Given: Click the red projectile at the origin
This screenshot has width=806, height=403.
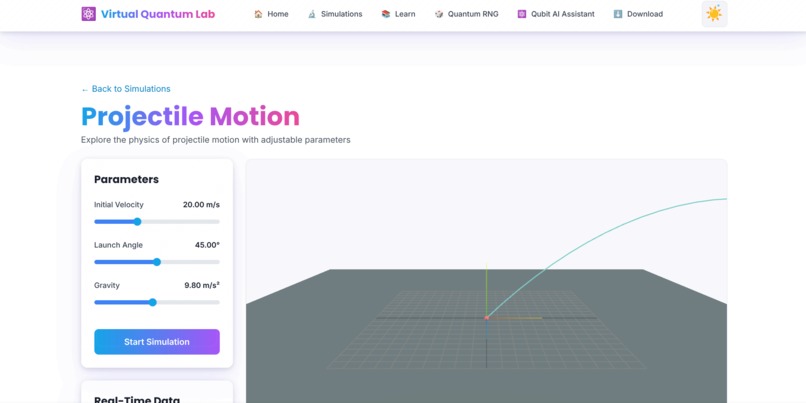Looking at the screenshot, I should pyautogui.click(x=486, y=318).
